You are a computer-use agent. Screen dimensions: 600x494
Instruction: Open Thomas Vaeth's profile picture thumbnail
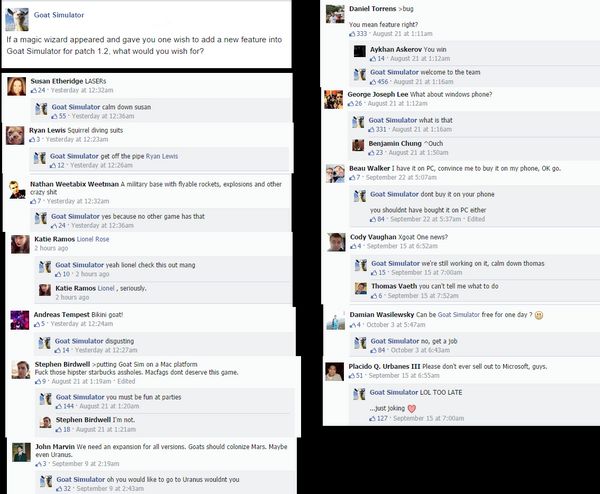[361, 288]
